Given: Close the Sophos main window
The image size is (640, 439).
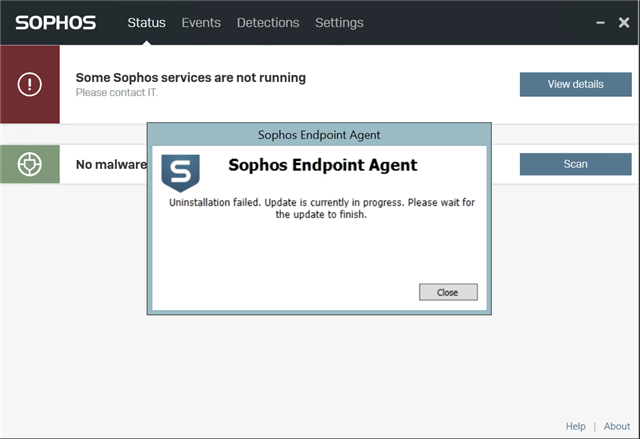Looking at the screenshot, I should tap(624, 22).
